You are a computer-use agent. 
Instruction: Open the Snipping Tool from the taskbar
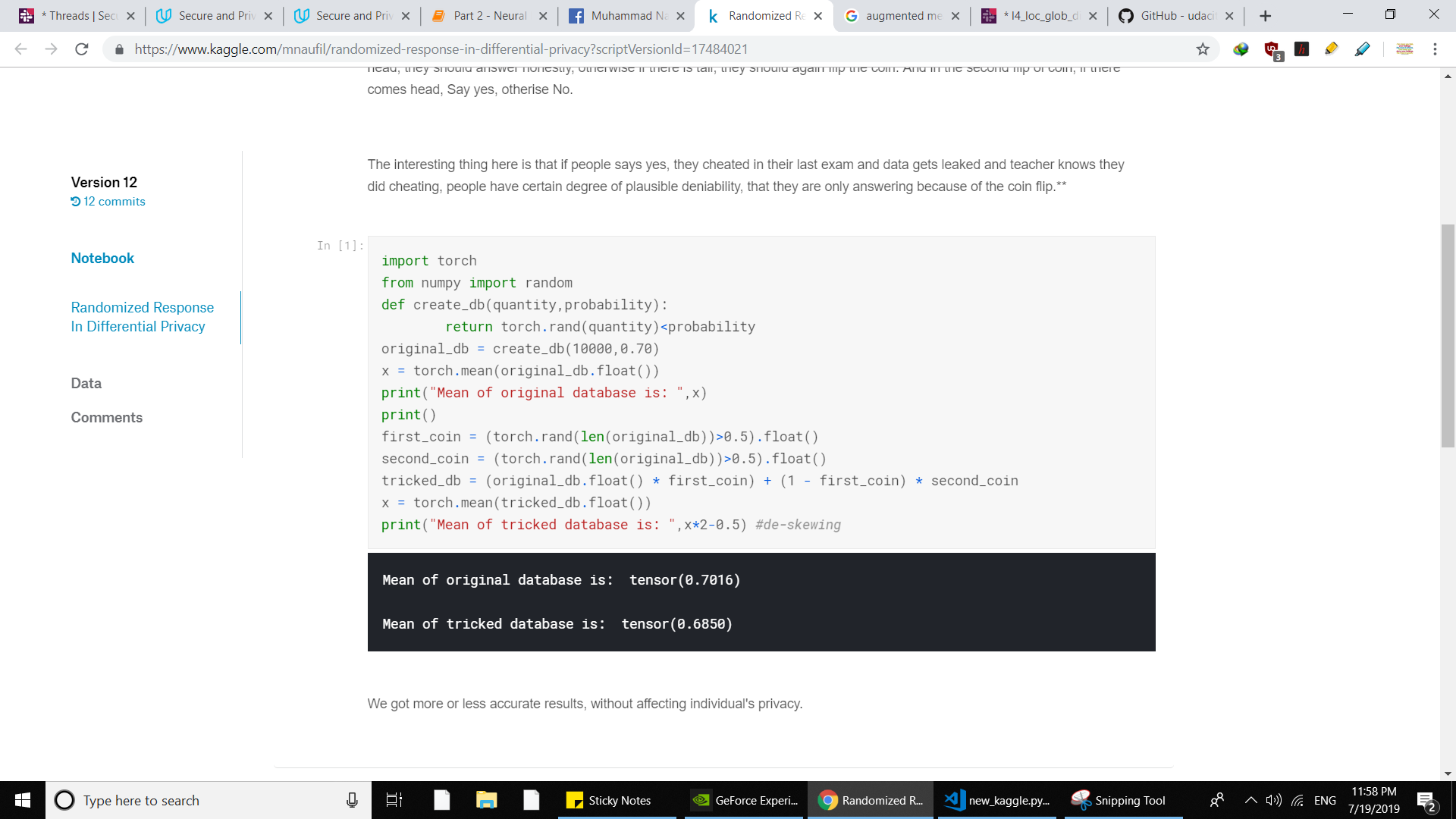[1119, 800]
